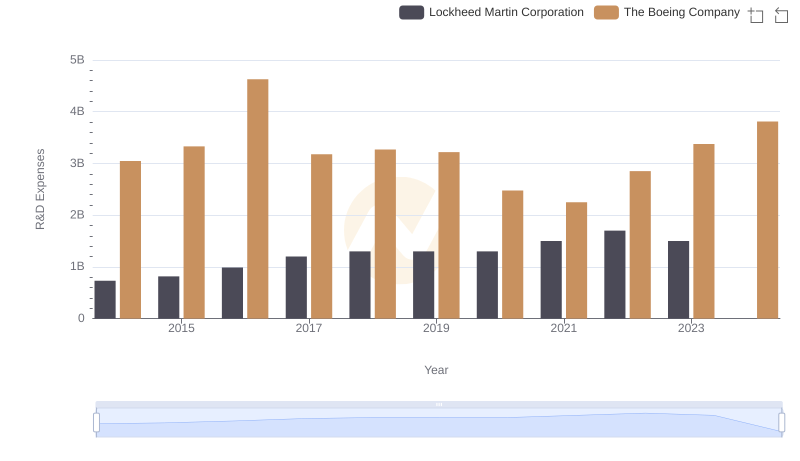Click the tallest Boeing bar for 2016
The width and height of the screenshot is (800, 461).
(x=258, y=199)
